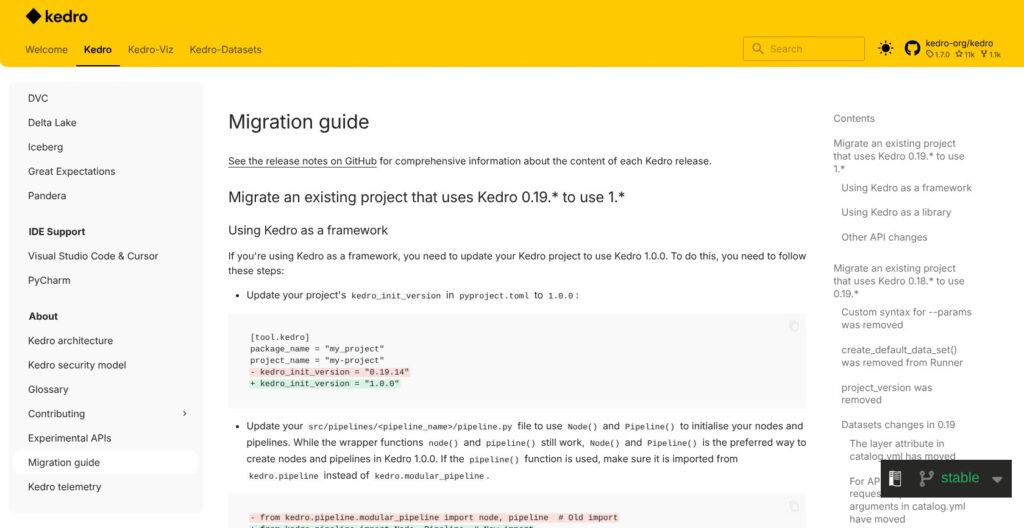
Task: Open the Contributing sidebar item
Action: (x=56, y=414)
